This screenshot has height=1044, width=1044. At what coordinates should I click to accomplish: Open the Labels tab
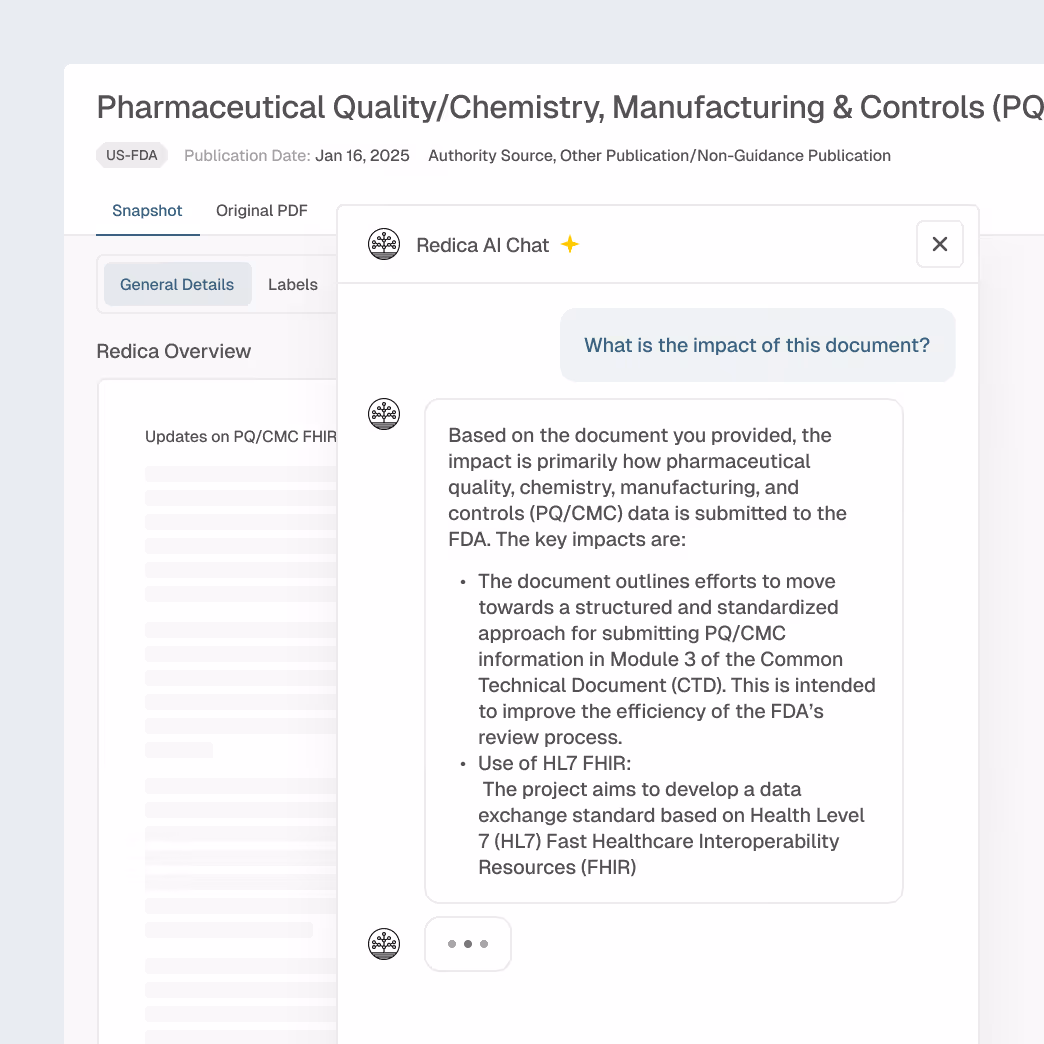(x=292, y=284)
